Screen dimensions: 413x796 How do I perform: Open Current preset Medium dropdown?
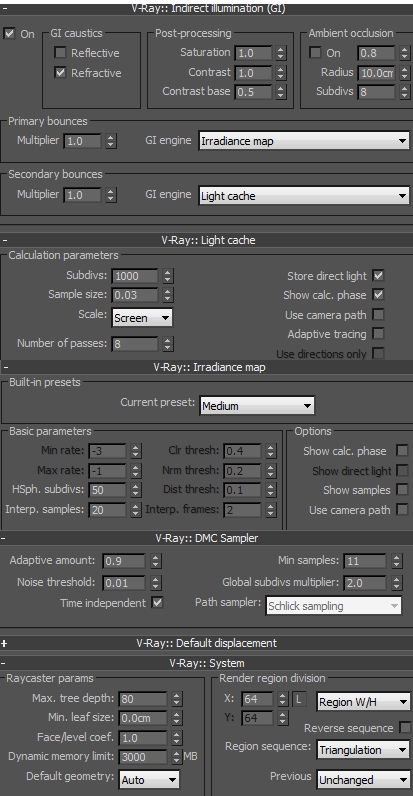(257, 406)
